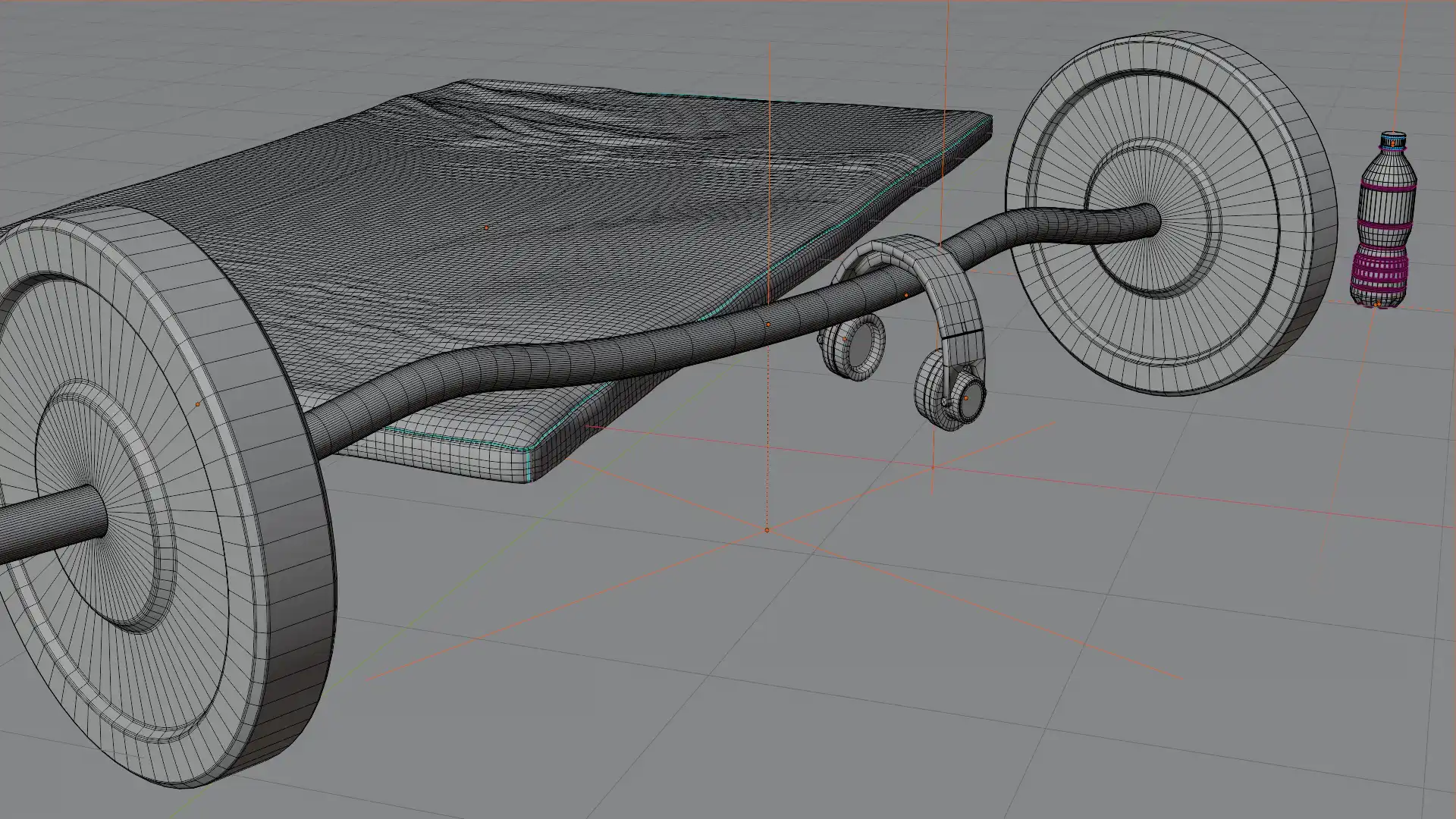
Task: Click the headphones' right ear cup
Action: [x=950, y=393]
